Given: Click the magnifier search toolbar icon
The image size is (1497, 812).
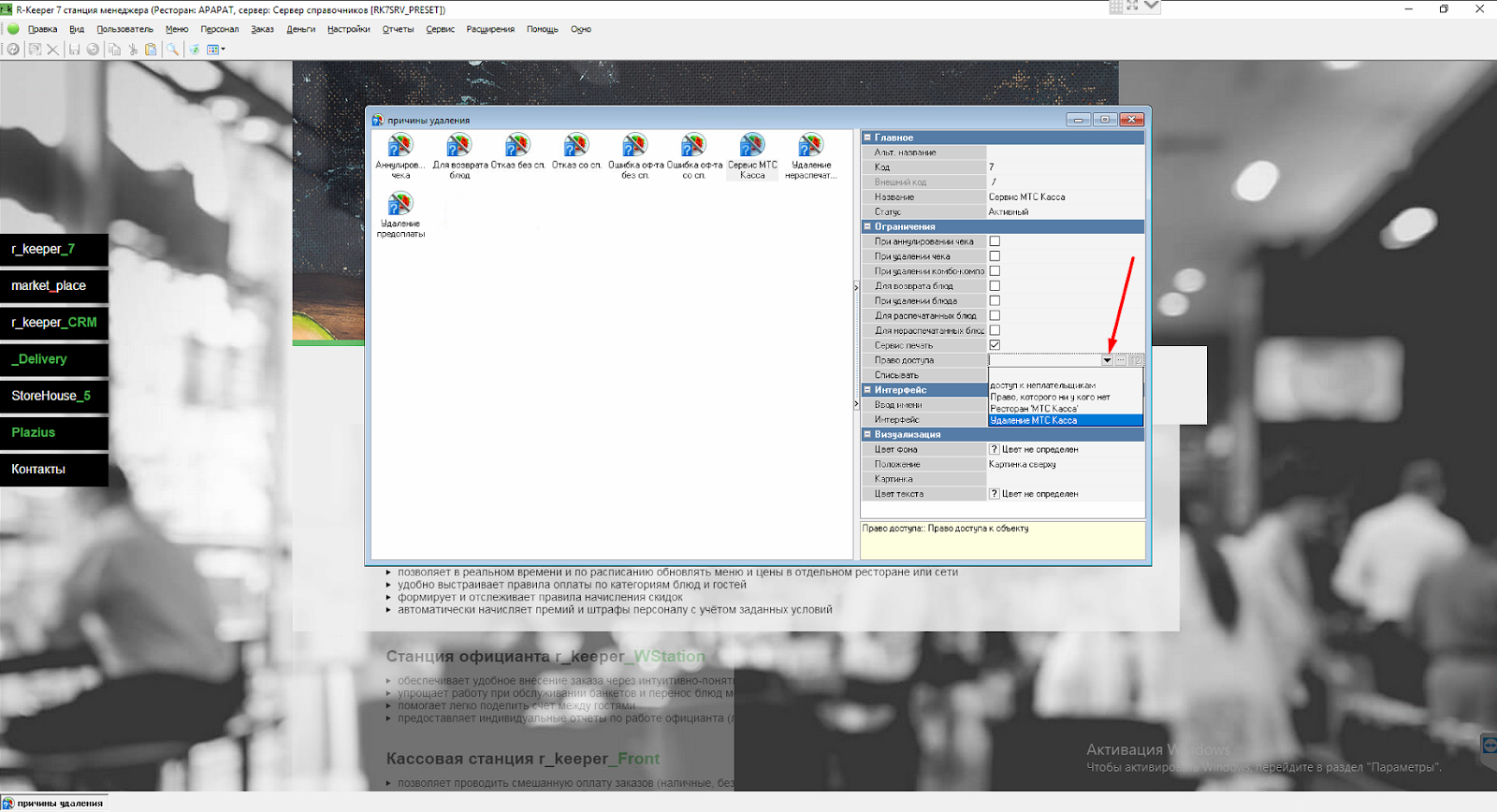Looking at the screenshot, I should (172, 50).
